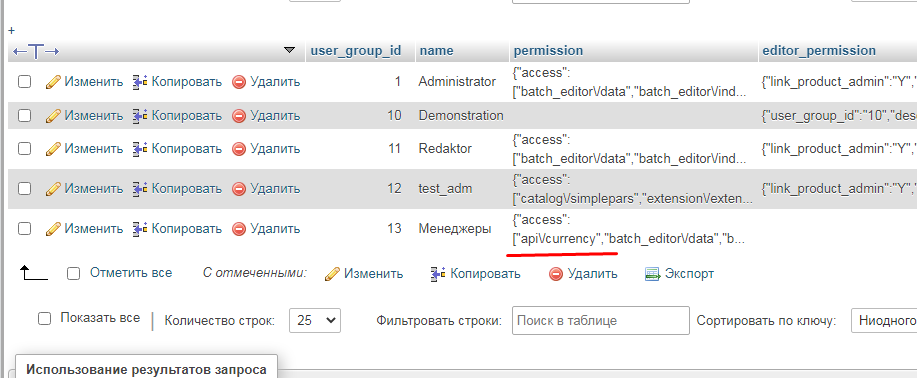Select the Administrator row checkbox

click(24, 82)
